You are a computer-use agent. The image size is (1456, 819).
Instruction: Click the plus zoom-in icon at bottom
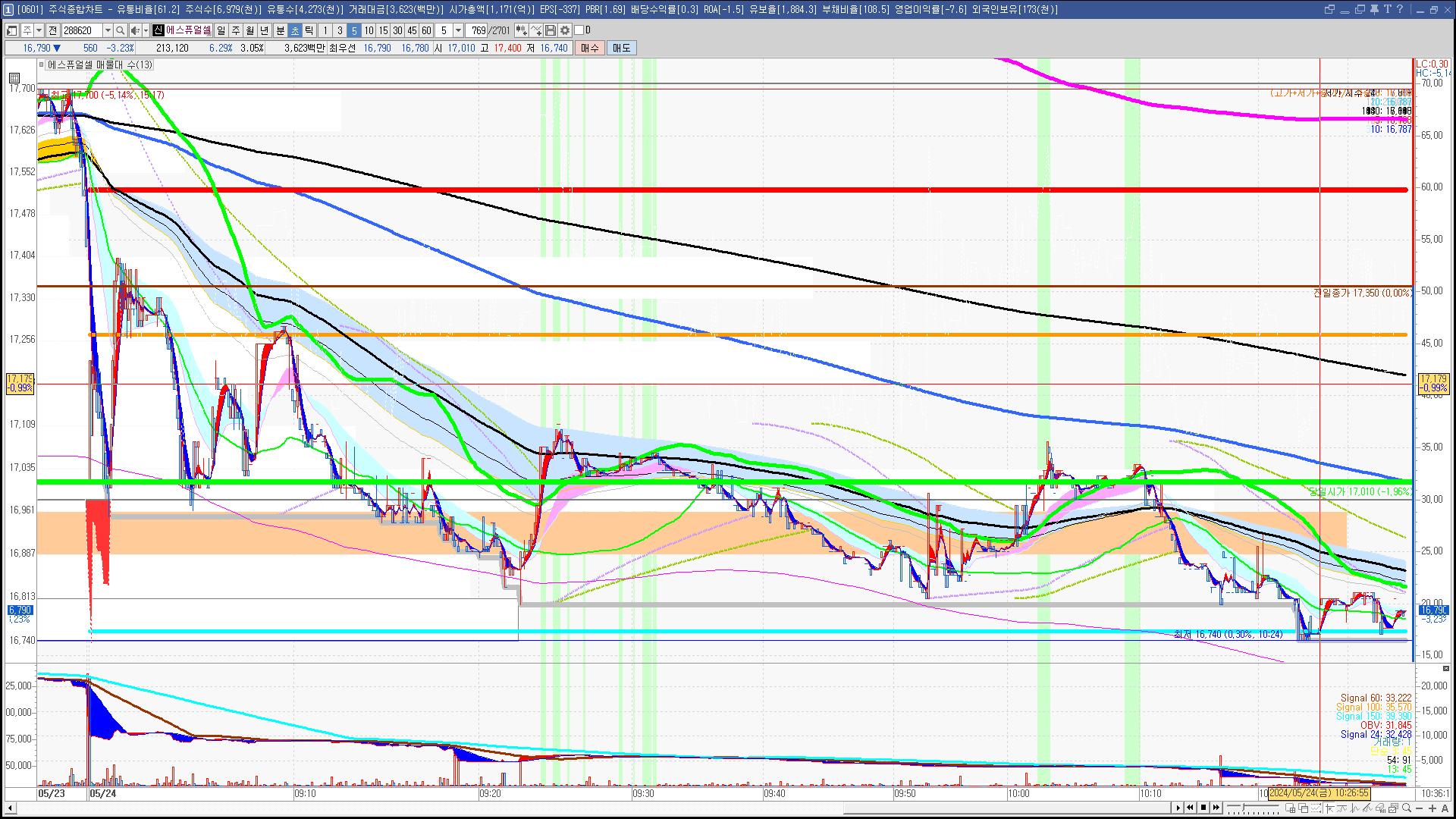pyautogui.click(x=1432, y=808)
